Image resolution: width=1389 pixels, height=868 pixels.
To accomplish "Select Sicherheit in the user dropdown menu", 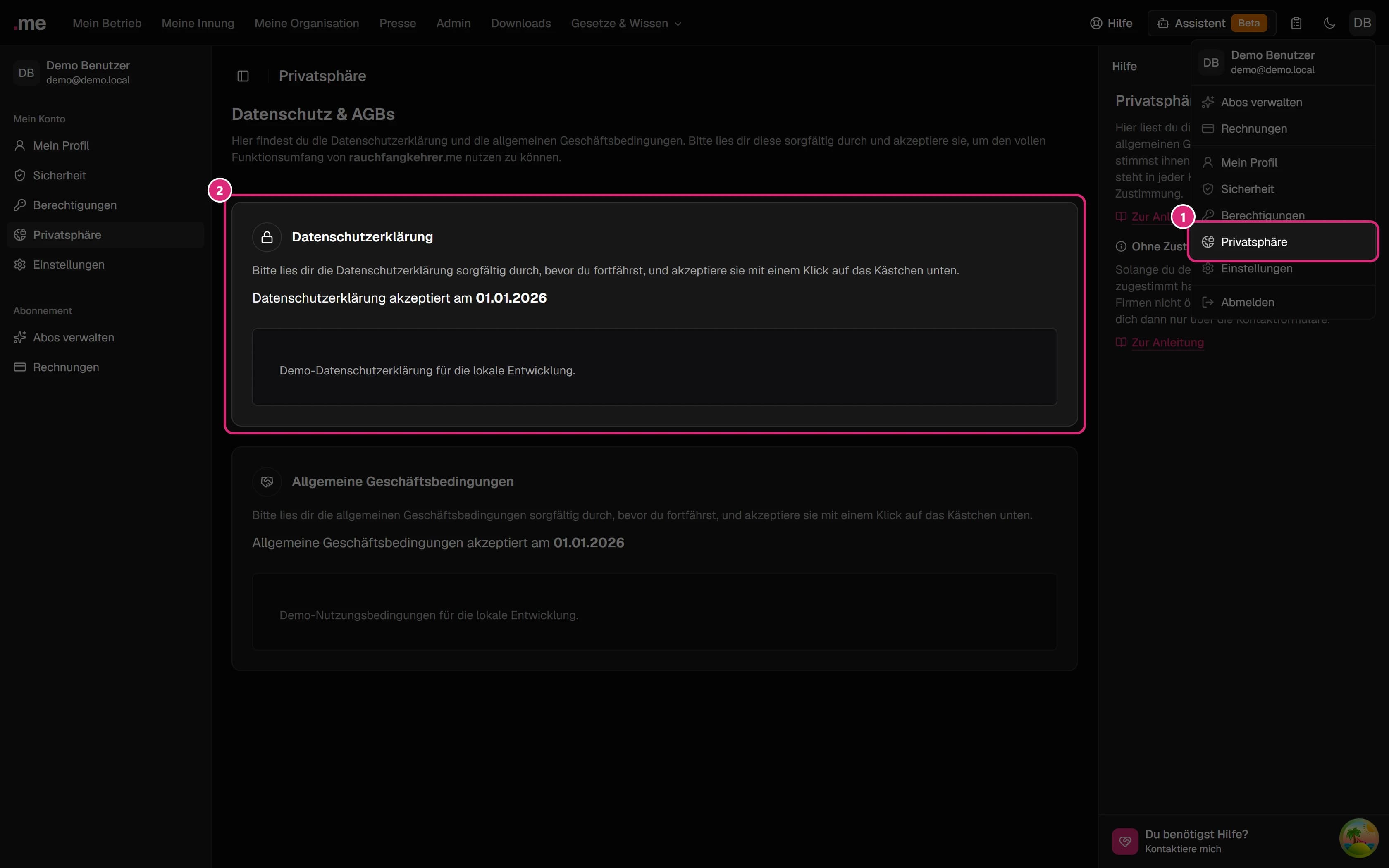I will pos(1283,189).
